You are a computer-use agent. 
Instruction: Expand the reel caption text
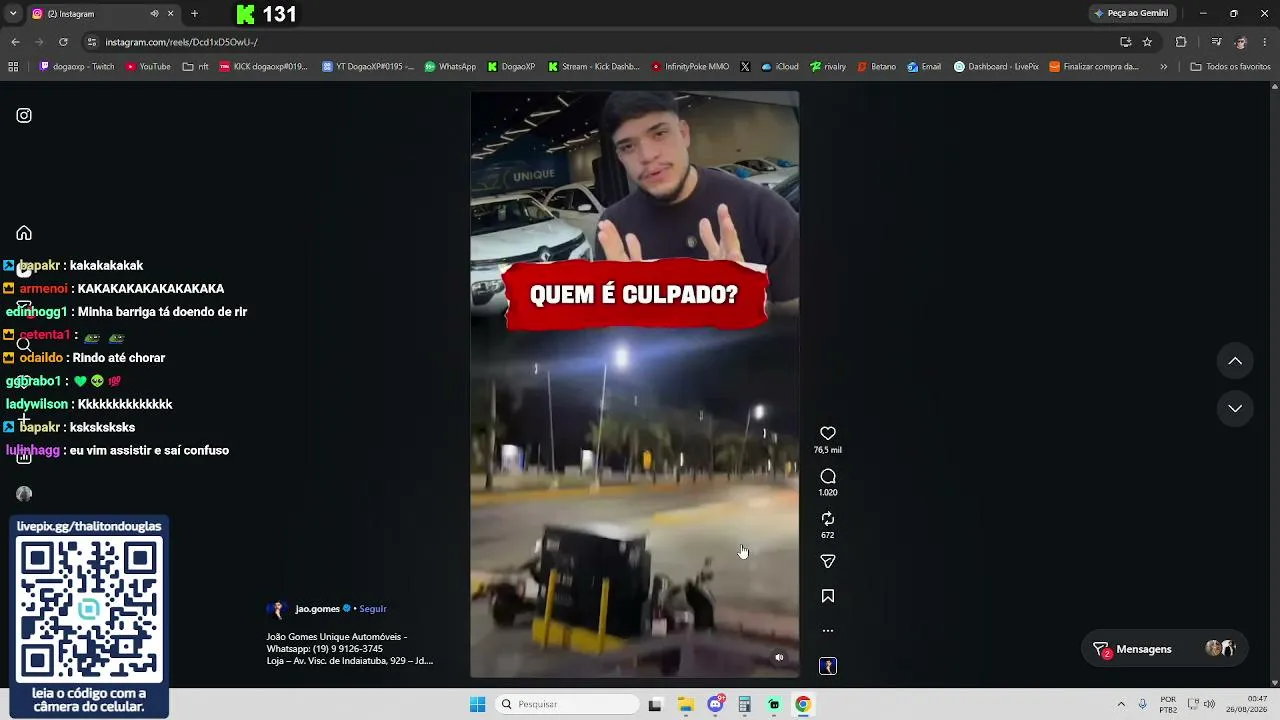coord(350,649)
